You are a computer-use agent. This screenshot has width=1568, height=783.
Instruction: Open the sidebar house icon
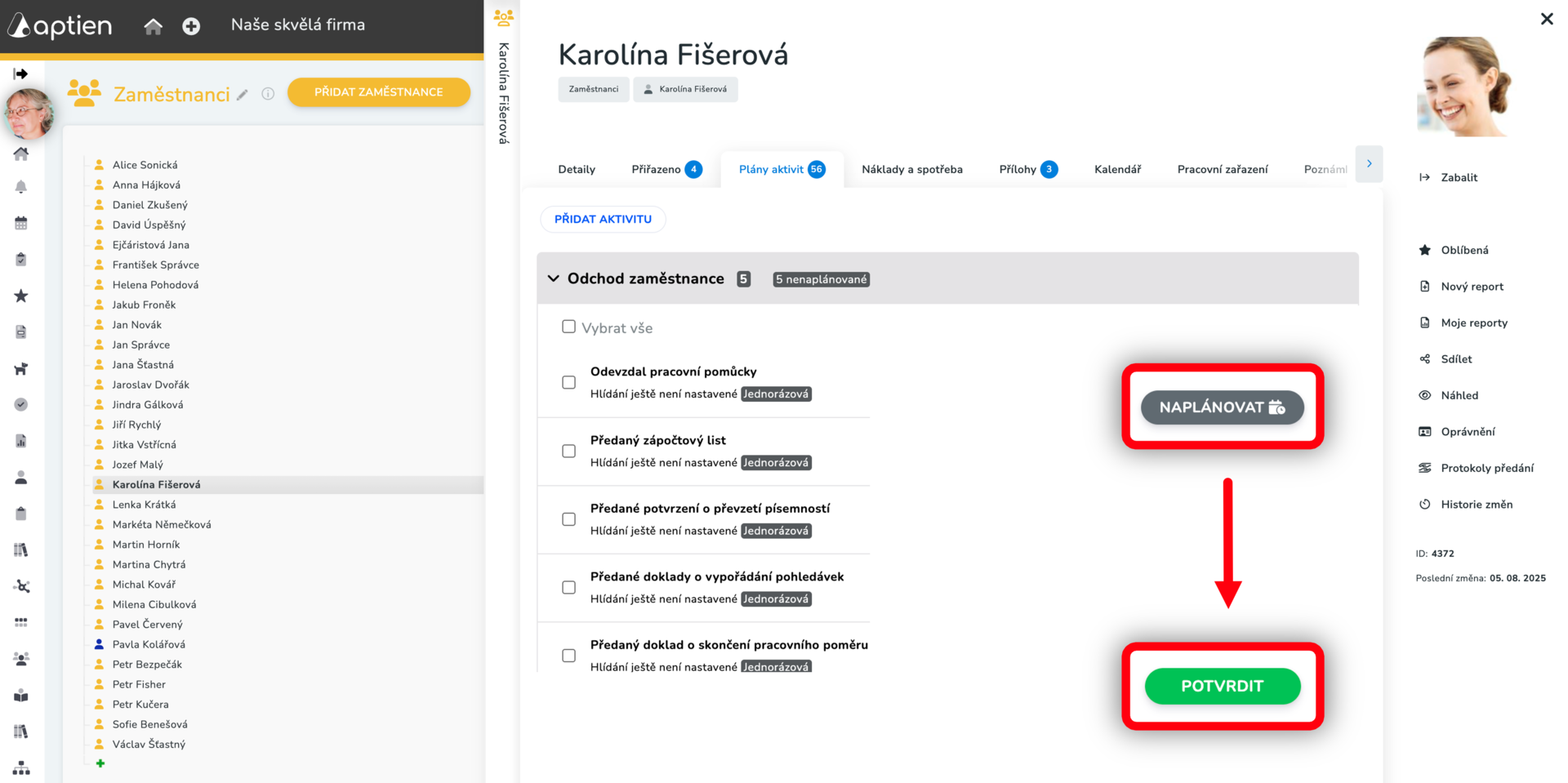point(21,153)
